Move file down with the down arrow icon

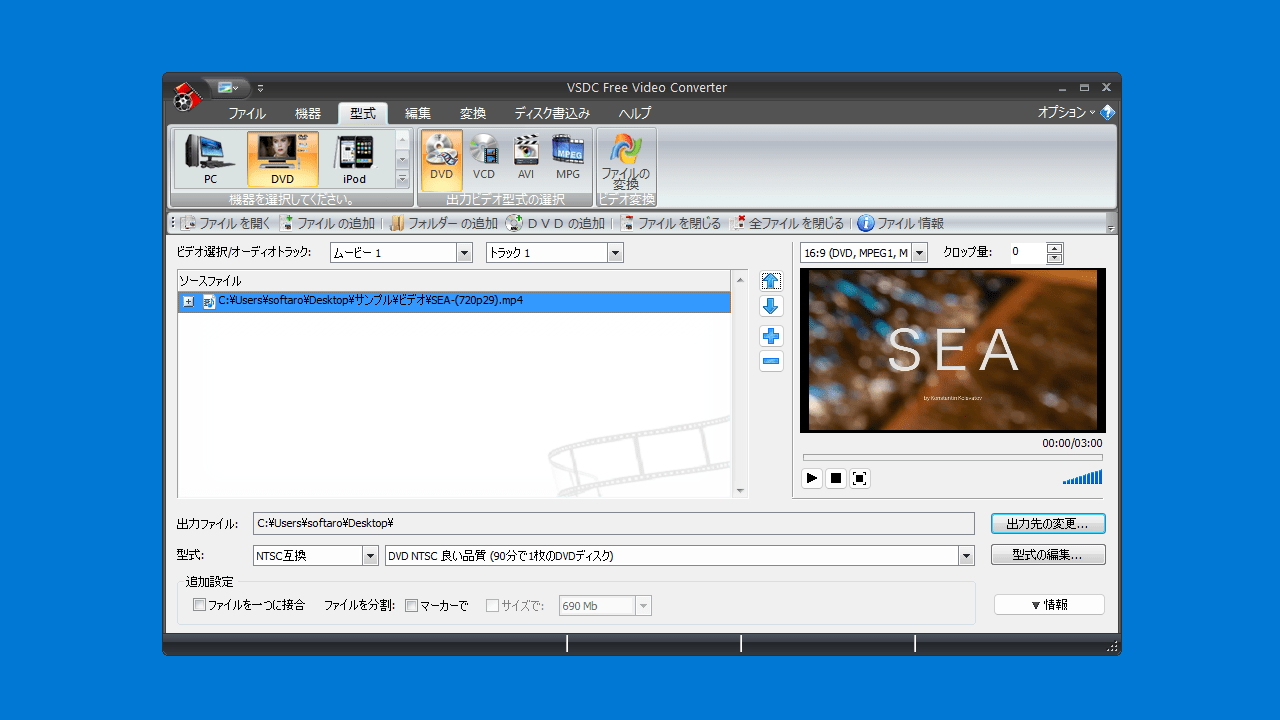point(771,306)
